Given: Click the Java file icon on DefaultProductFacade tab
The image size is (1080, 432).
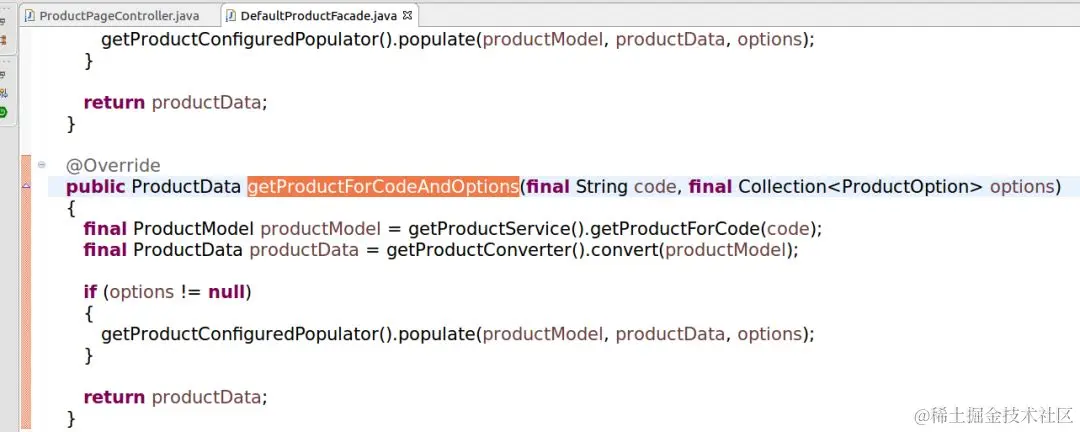Looking at the screenshot, I should click(231, 16).
